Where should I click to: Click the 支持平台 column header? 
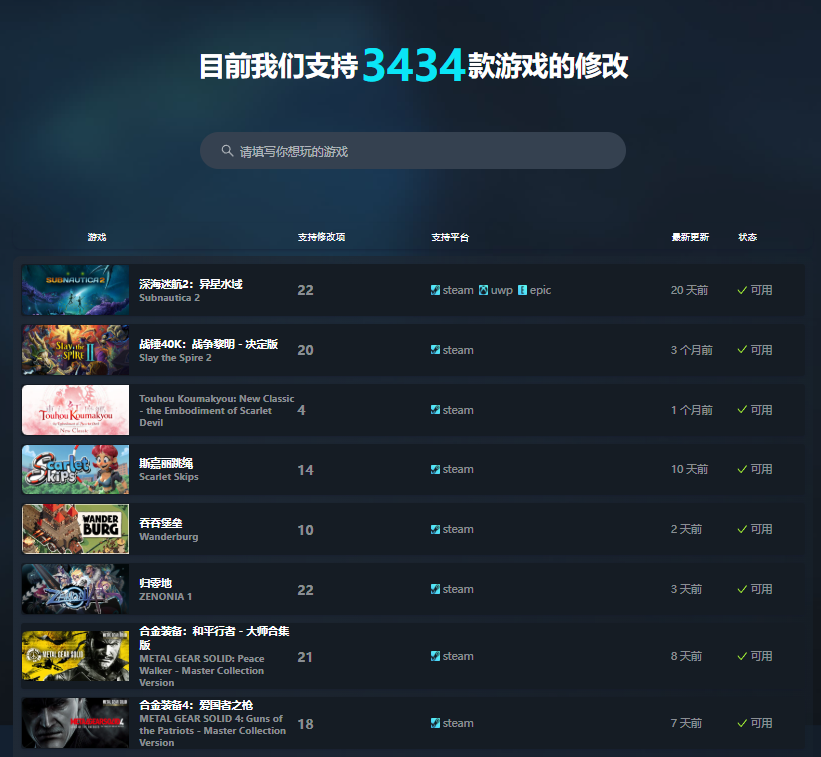pos(450,237)
